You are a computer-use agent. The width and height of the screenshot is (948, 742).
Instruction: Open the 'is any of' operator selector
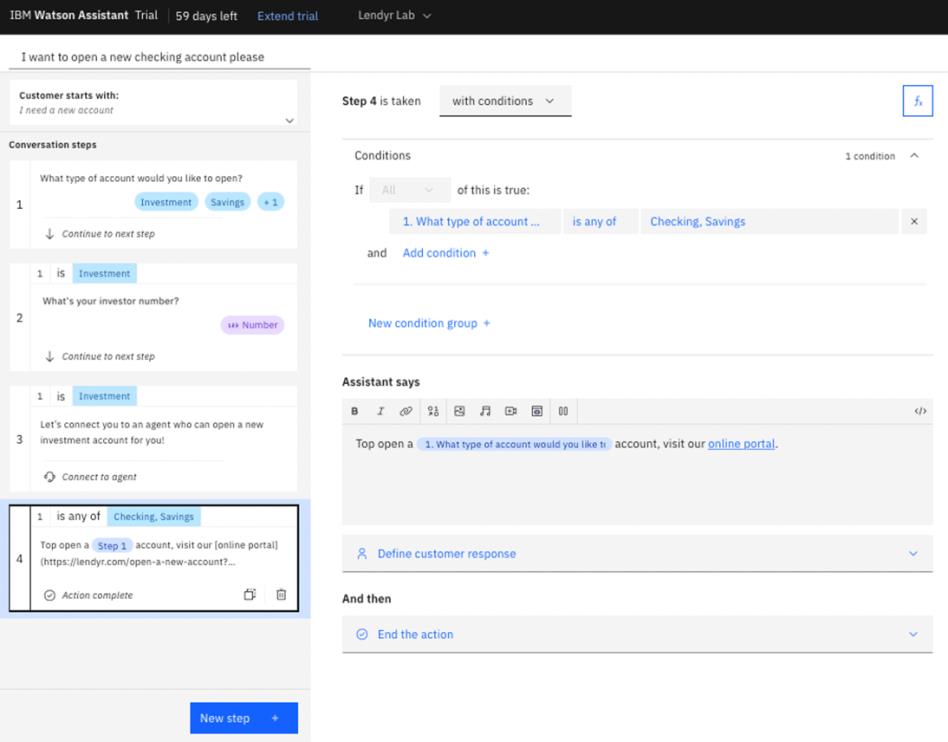click(x=600, y=221)
